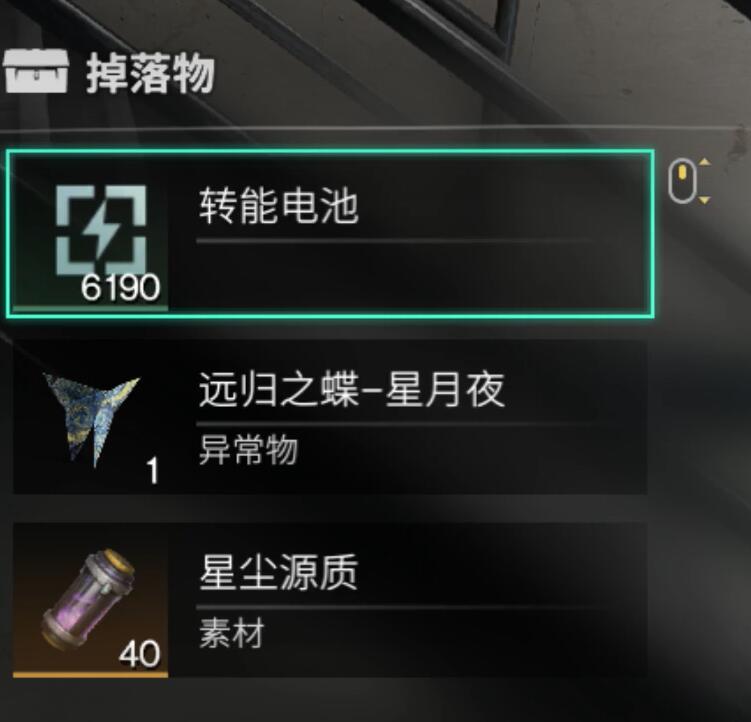Viewport: 751px width, 722px height.
Task: Click the 异常物 category label
Action: click(248, 449)
